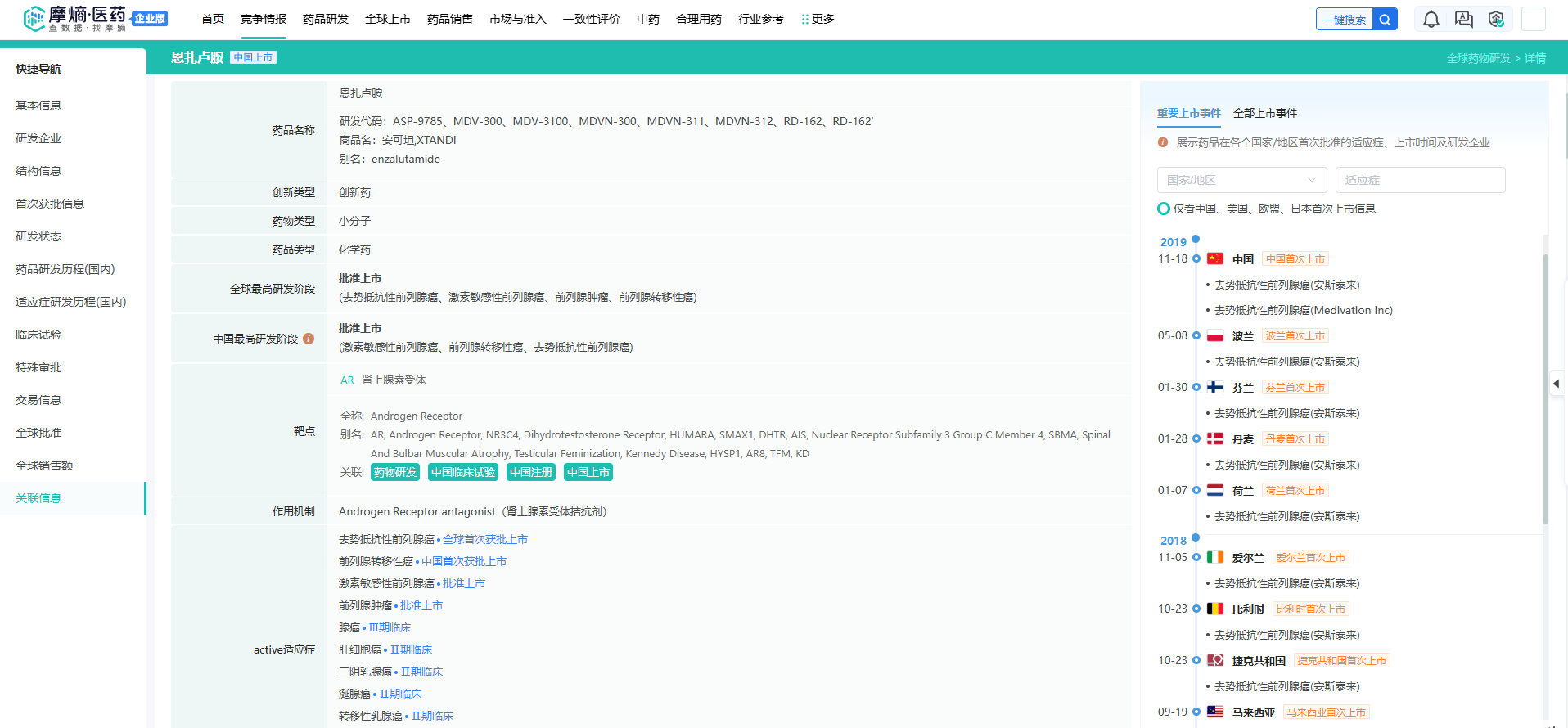Click the blue magnifier search icon
This screenshot has height=728, width=1568.
(x=1385, y=19)
